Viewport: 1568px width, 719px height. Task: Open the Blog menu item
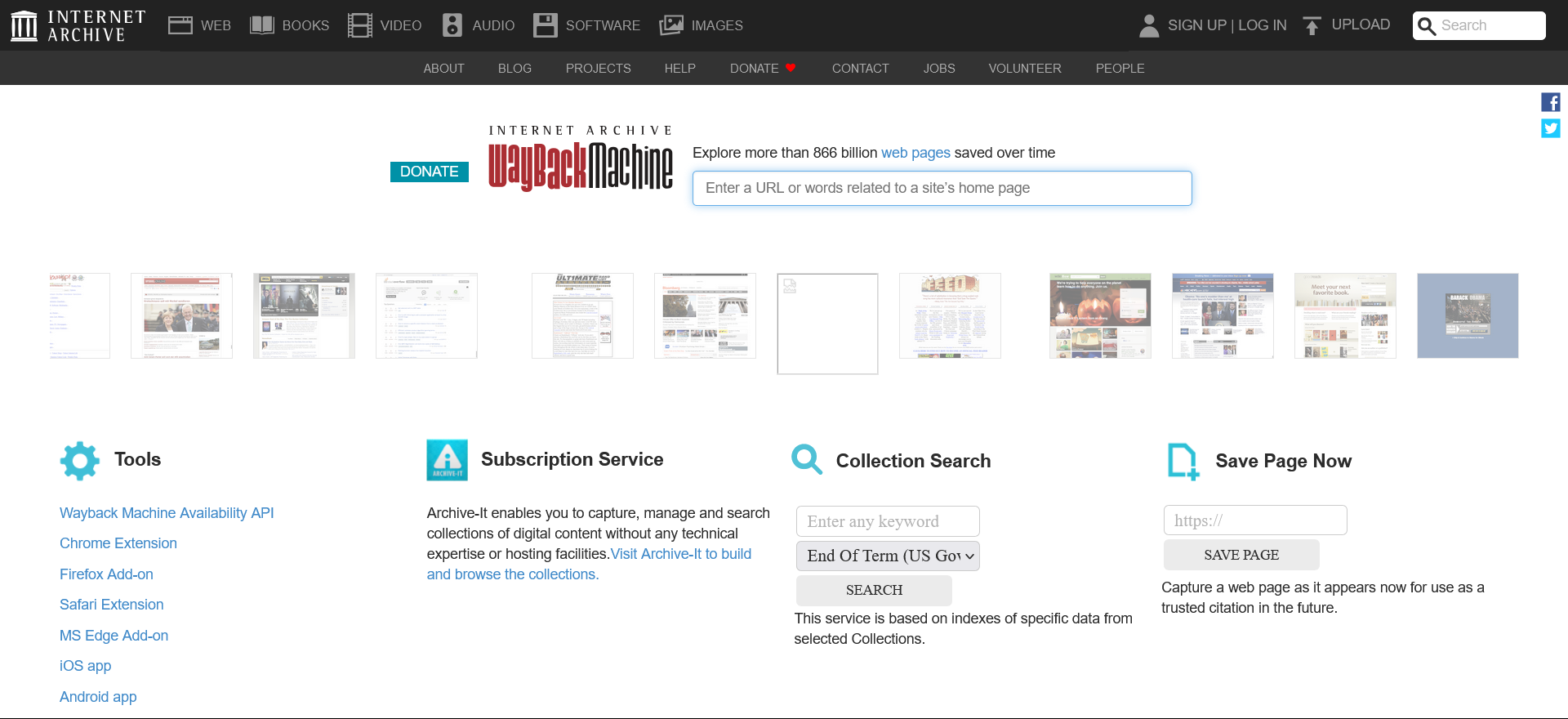click(x=514, y=69)
